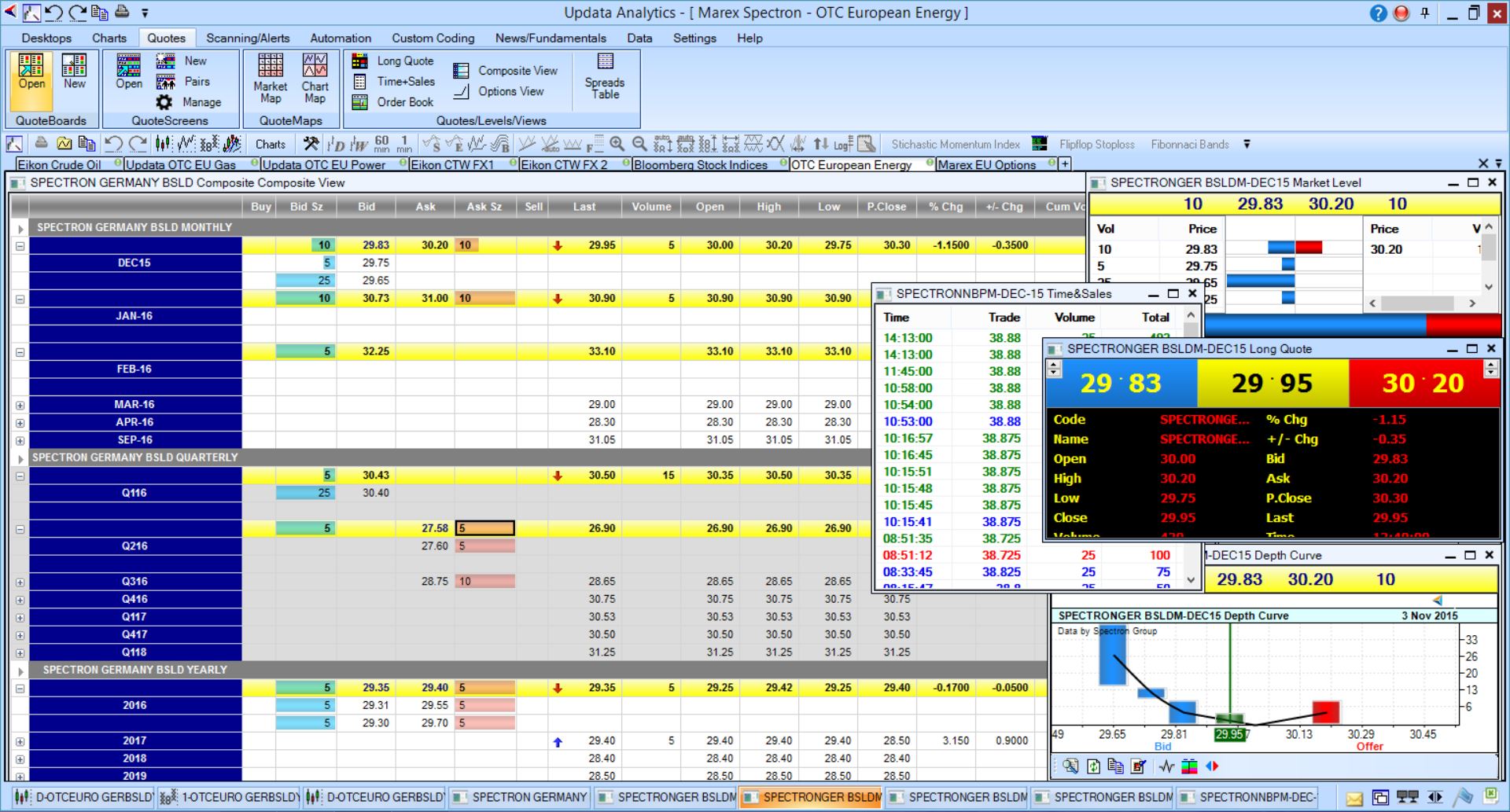Collapse the JAN-16 row group
The width and height of the screenshot is (1510, 812).
[x=20, y=299]
